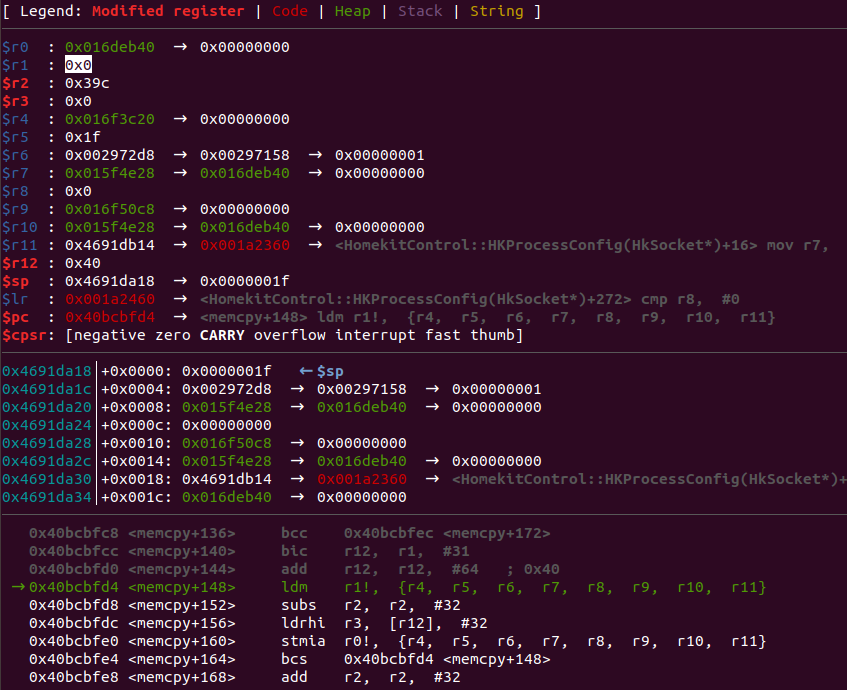Click stack address 0x4691da18
Image resolution: width=847 pixels, height=690 pixels.
(x=46, y=371)
